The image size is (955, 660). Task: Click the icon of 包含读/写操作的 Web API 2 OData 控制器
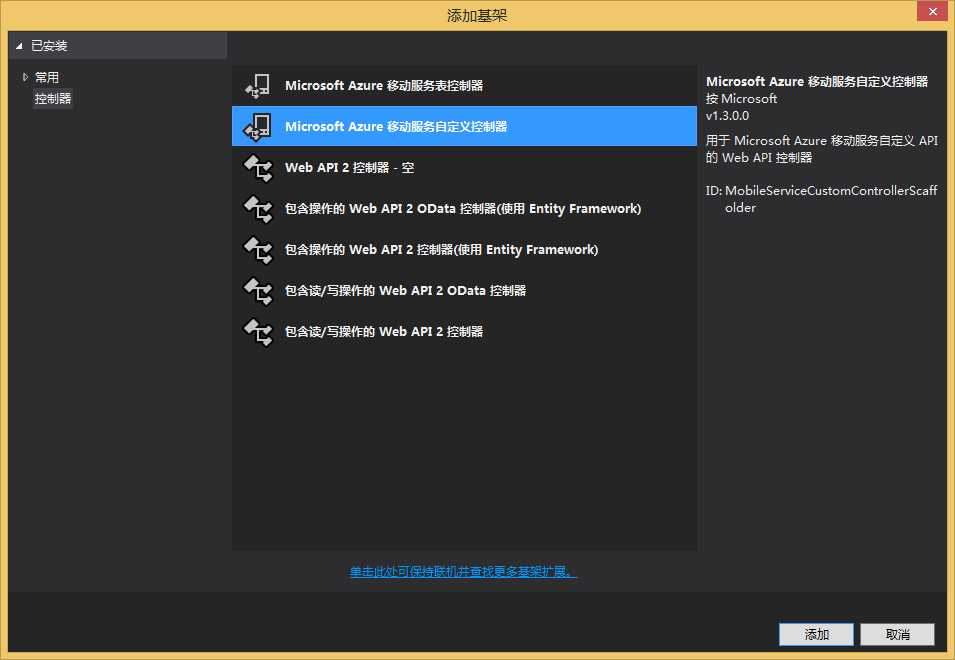pyautogui.click(x=258, y=290)
